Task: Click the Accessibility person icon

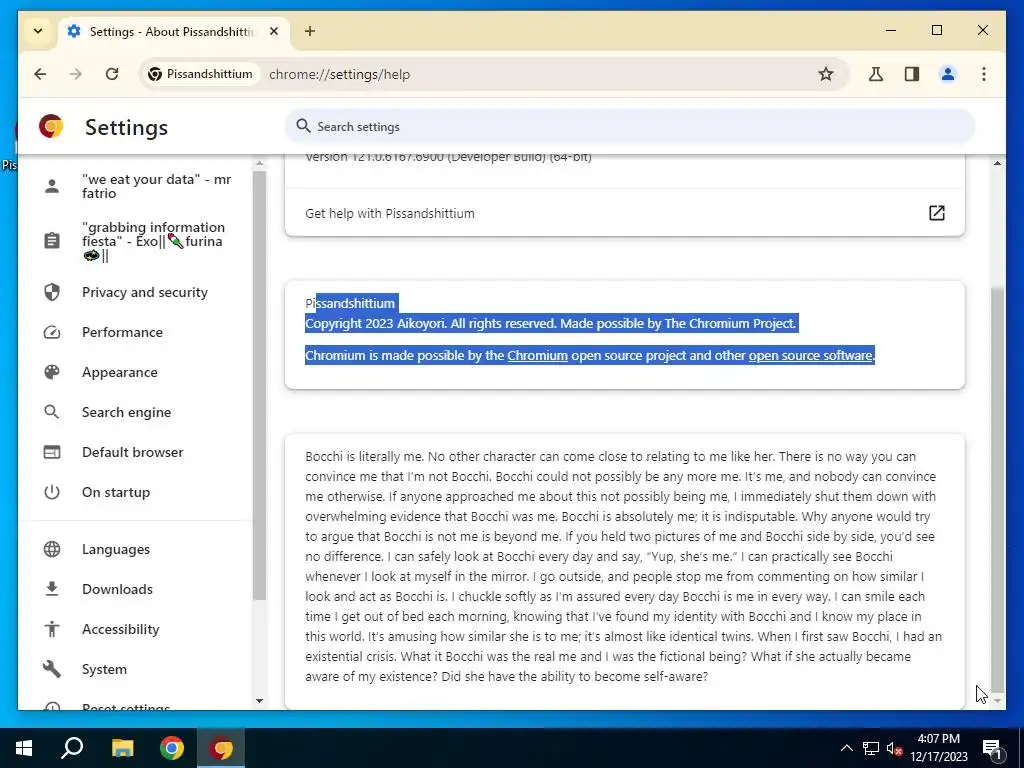Action: coord(52,629)
